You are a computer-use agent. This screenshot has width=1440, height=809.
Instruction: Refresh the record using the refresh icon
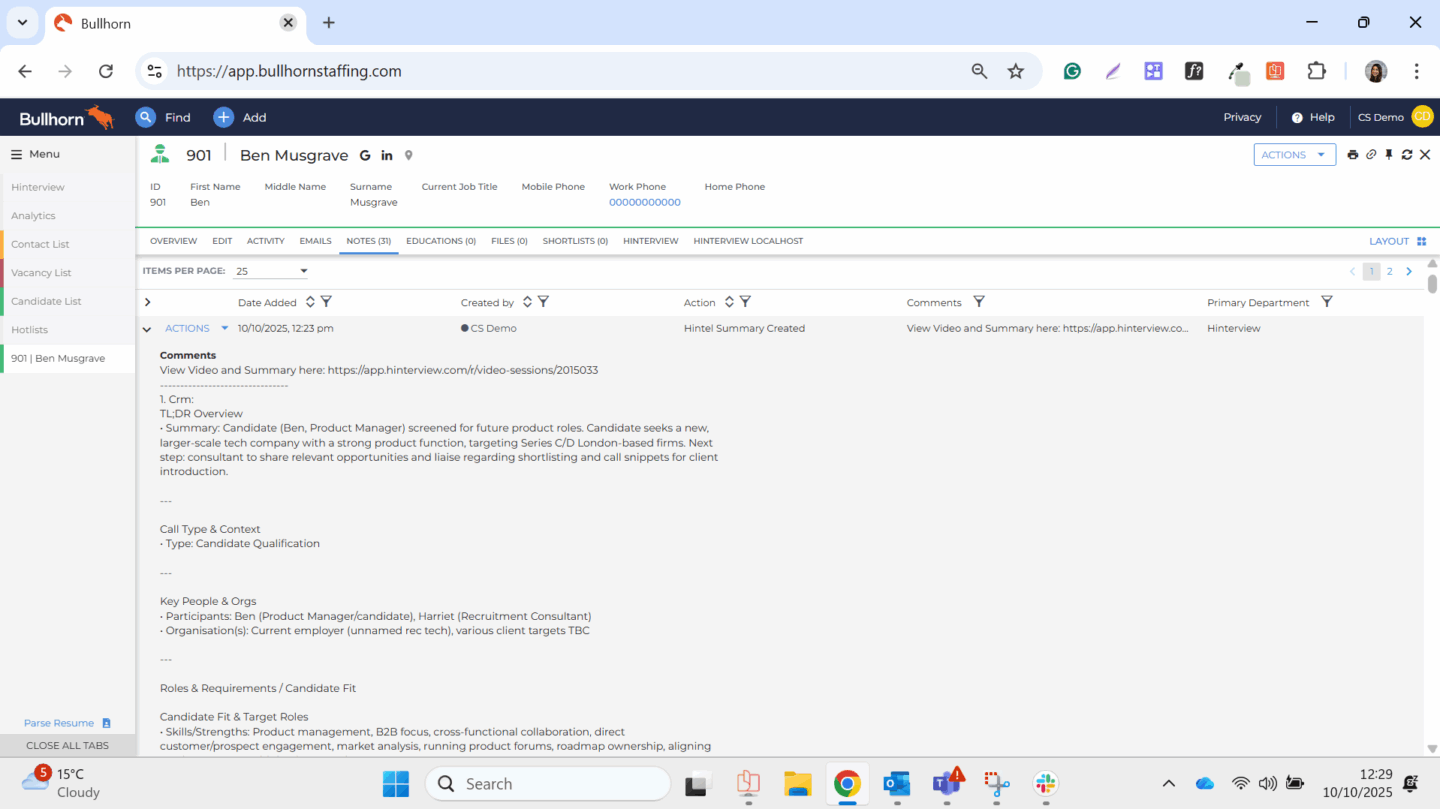pos(1407,155)
